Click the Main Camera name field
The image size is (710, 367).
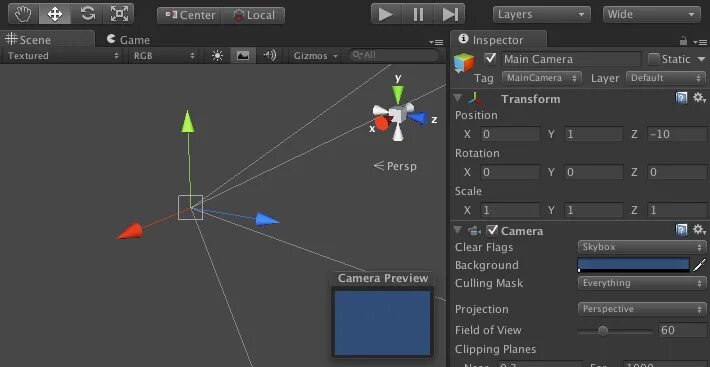(x=571, y=59)
